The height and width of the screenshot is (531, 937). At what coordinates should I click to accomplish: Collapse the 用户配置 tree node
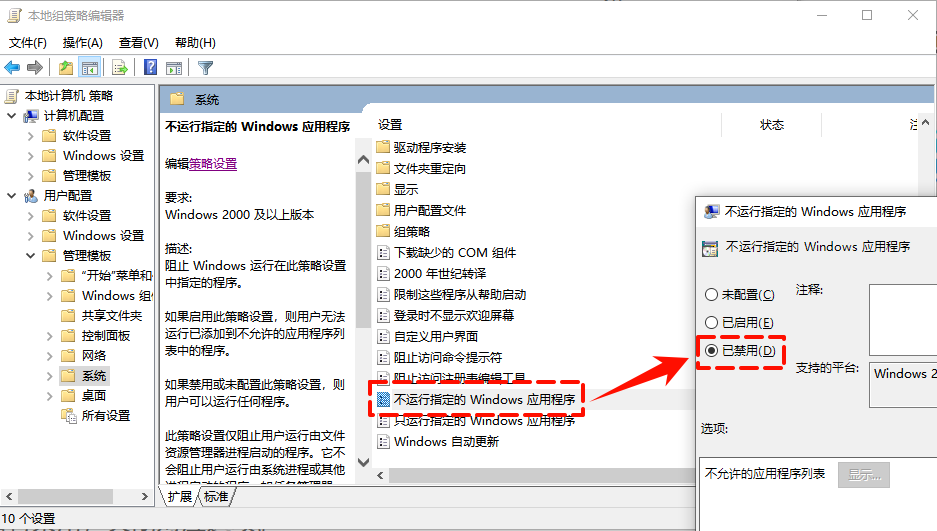click(11, 196)
